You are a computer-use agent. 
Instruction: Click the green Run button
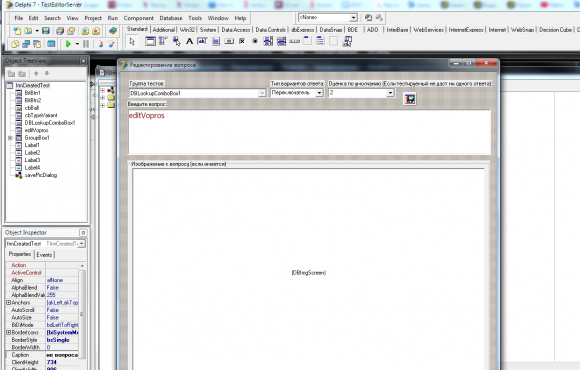68,44
